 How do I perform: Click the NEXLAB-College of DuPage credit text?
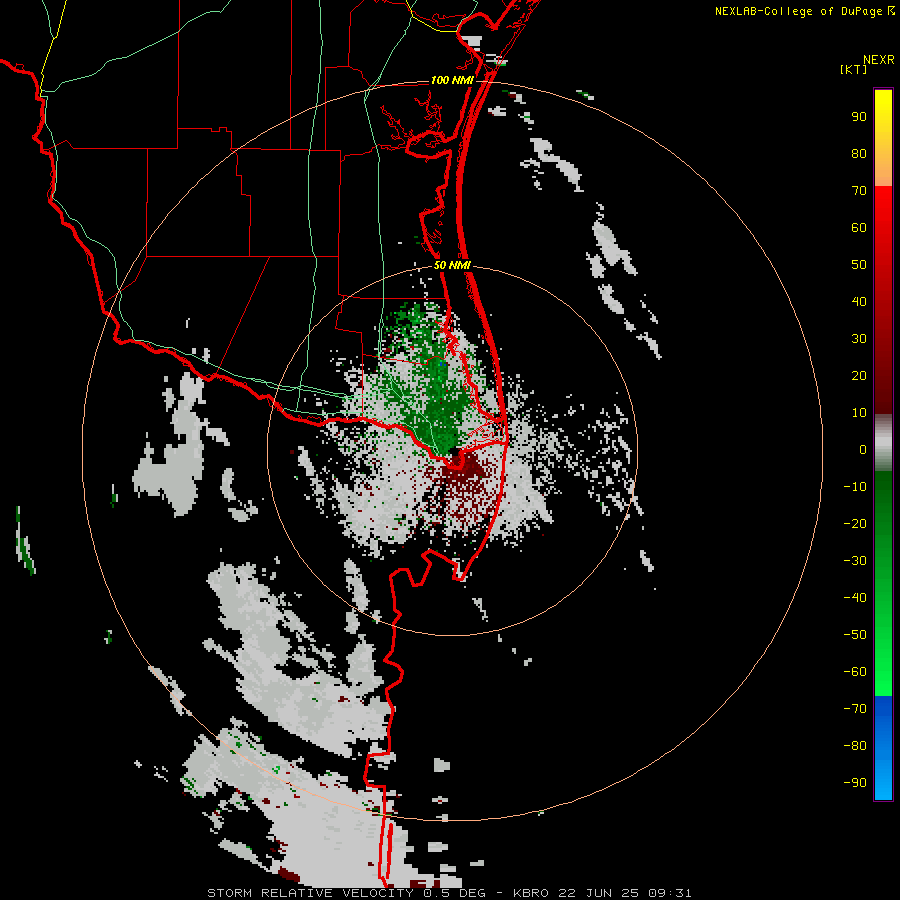point(799,11)
